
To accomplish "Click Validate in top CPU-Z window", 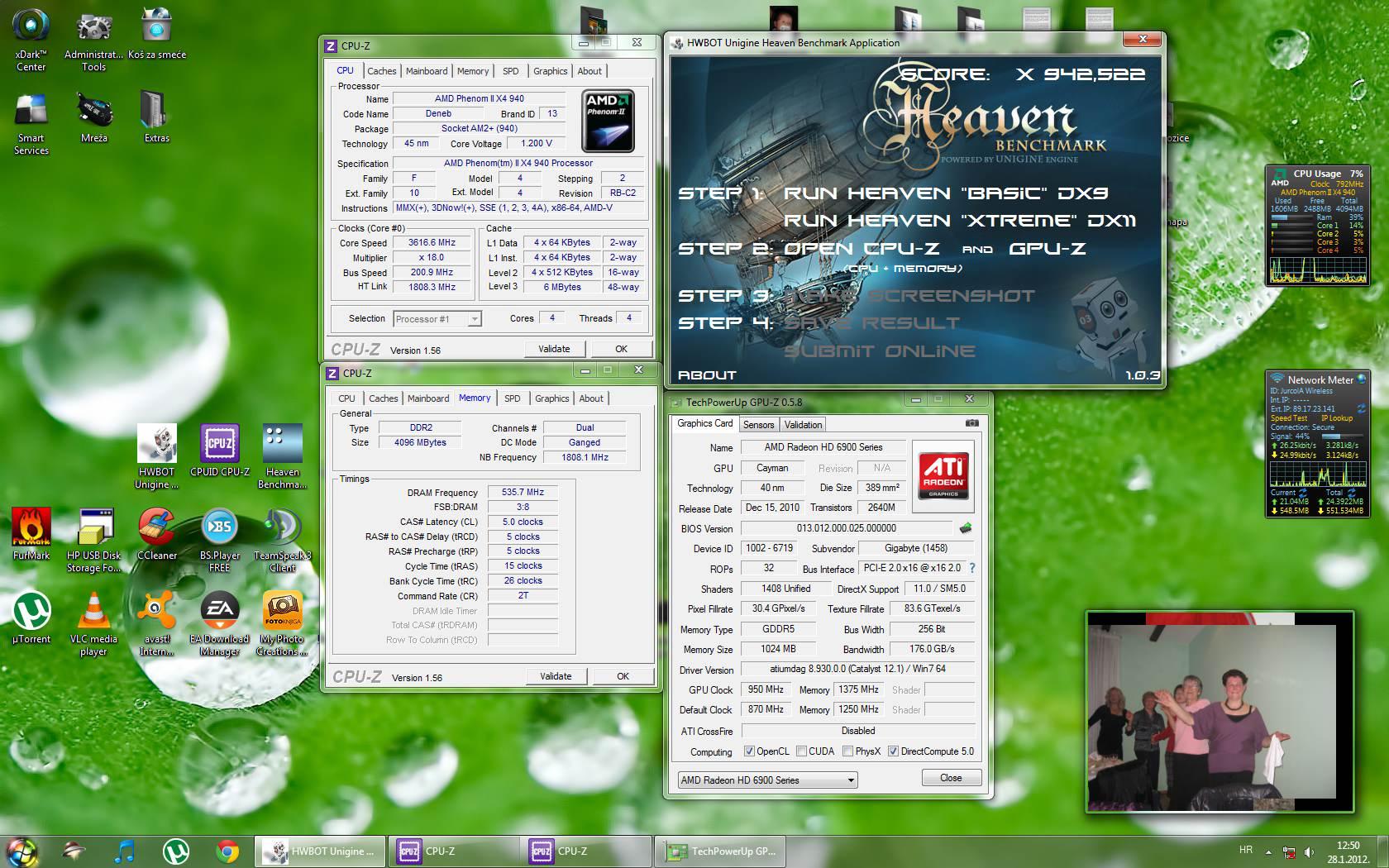I will (x=554, y=349).
